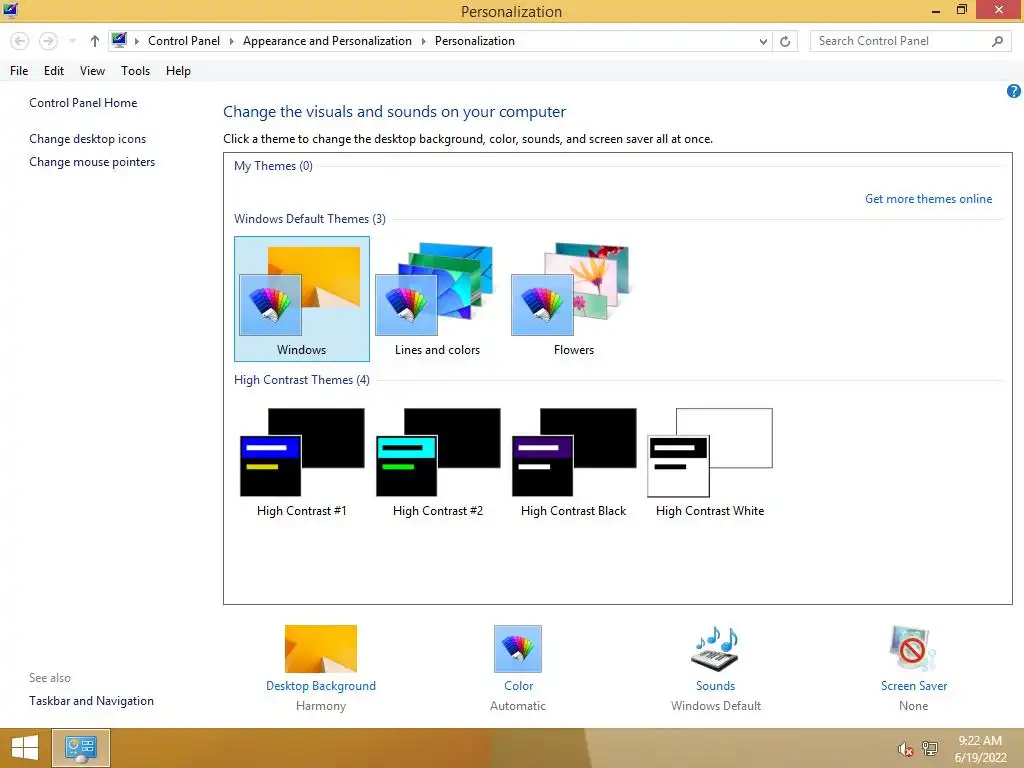
Task: Expand arrow after Control Panel breadcrumb
Action: (231, 41)
